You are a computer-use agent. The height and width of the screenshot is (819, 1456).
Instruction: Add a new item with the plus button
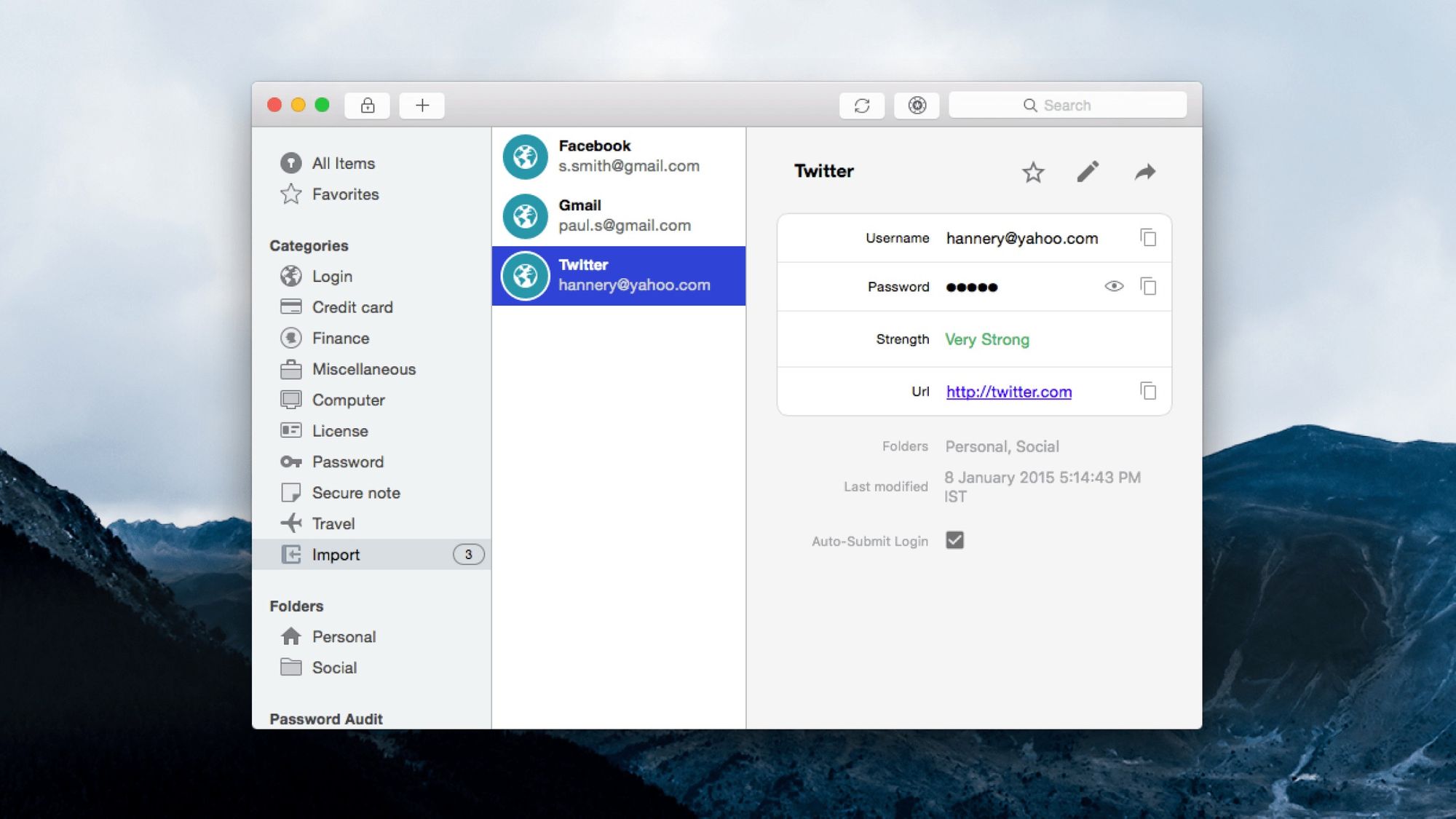tap(422, 106)
